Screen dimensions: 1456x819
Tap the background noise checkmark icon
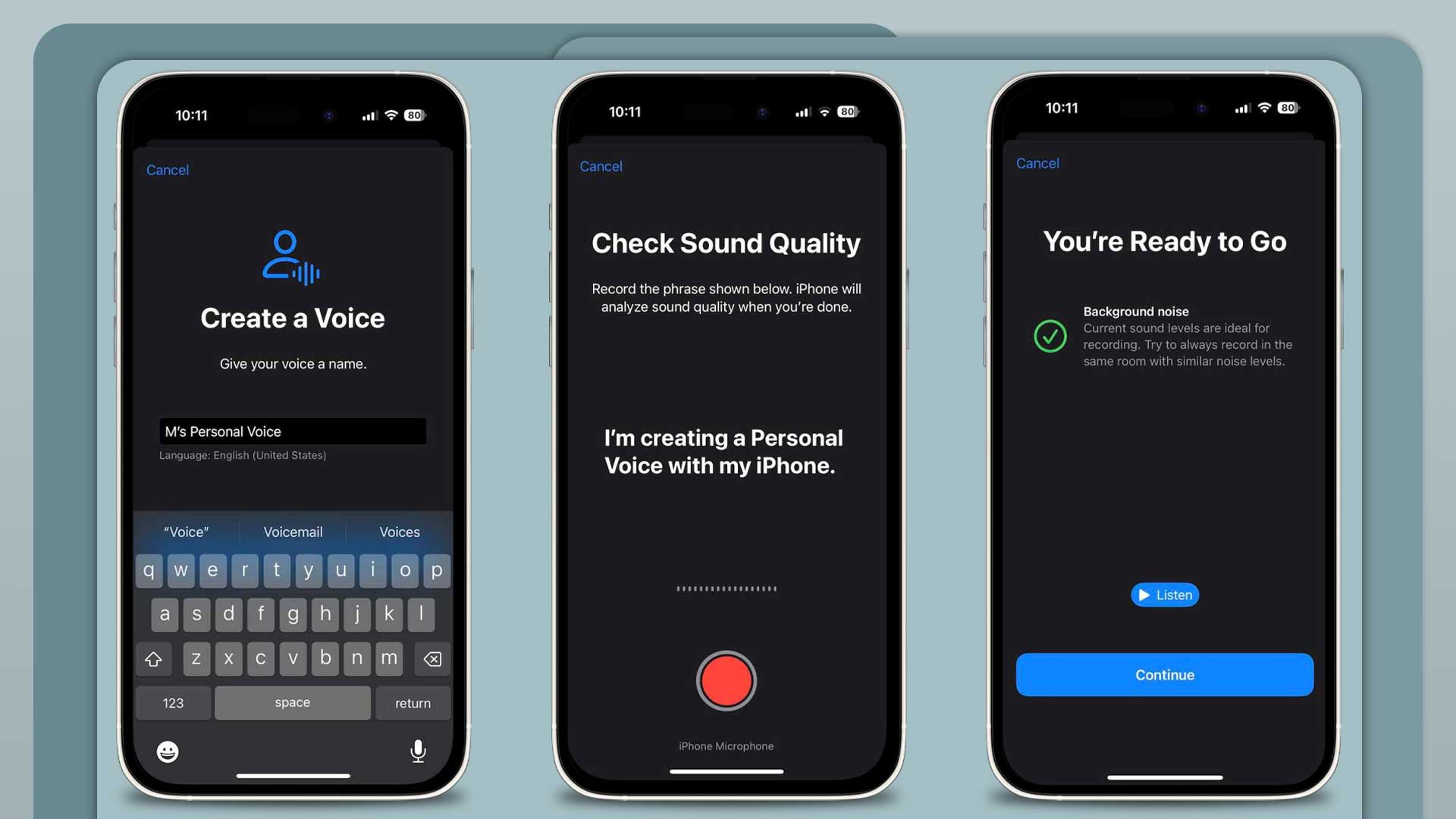click(x=1050, y=336)
